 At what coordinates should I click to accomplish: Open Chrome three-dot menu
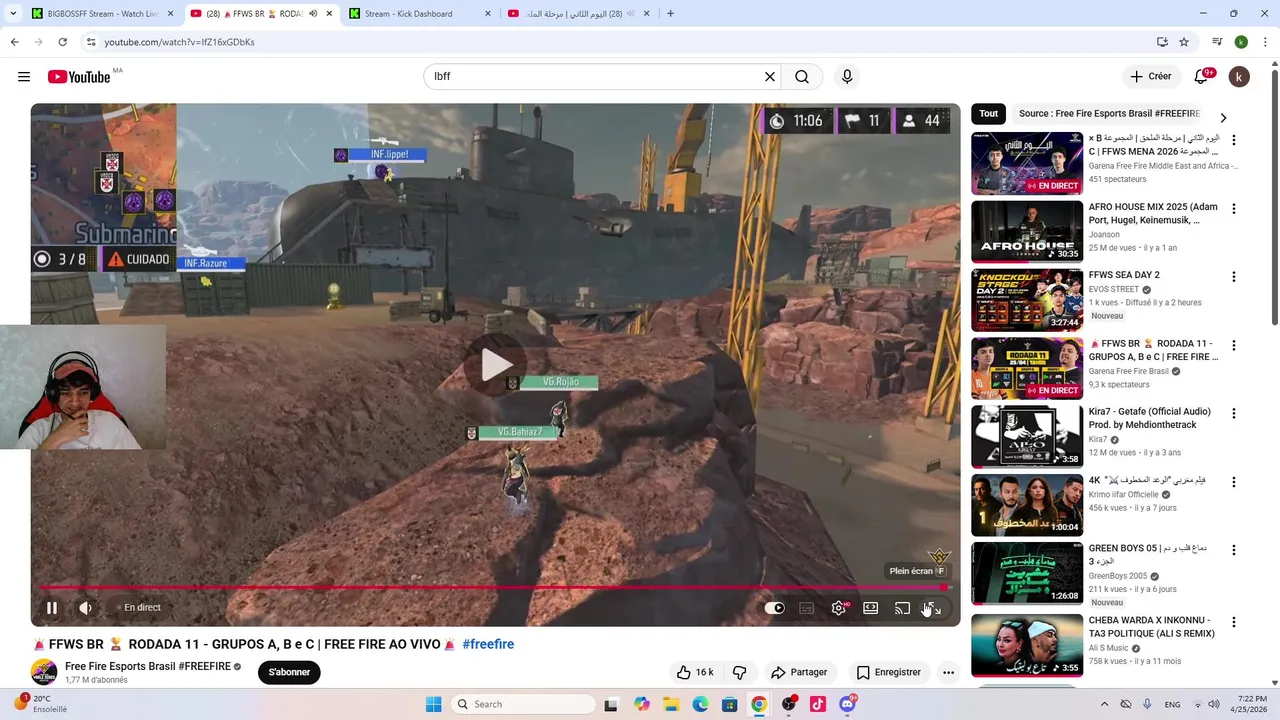click(x=1263, y=42)
